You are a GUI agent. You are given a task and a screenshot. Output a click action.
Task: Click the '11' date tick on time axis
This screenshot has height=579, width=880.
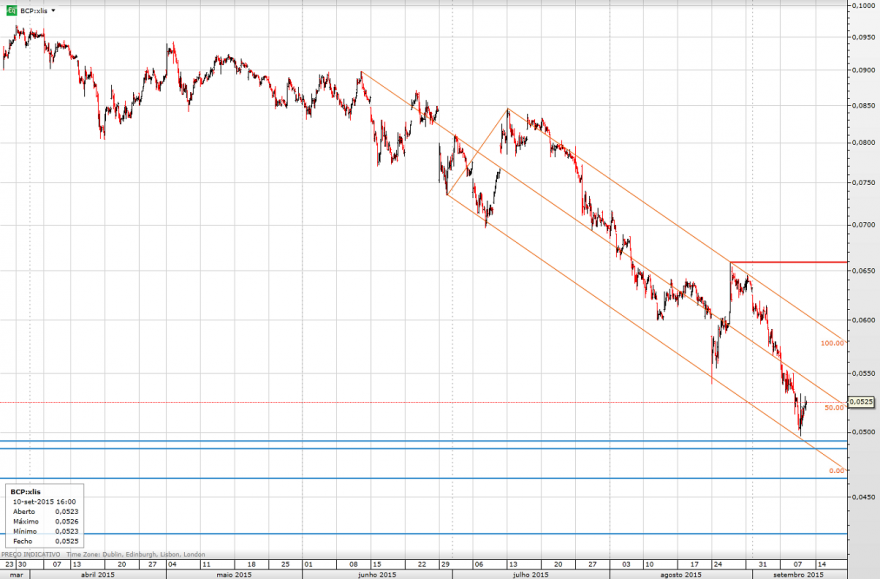point(207,564)
